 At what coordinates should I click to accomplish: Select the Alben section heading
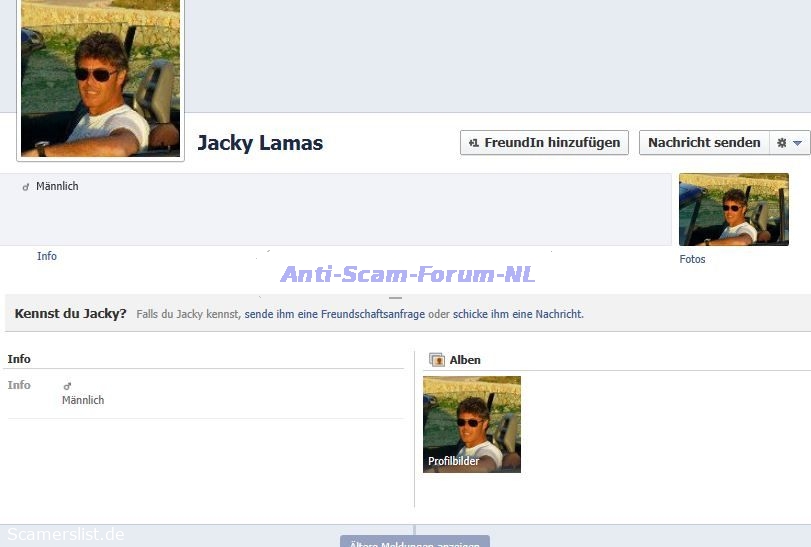465,360
